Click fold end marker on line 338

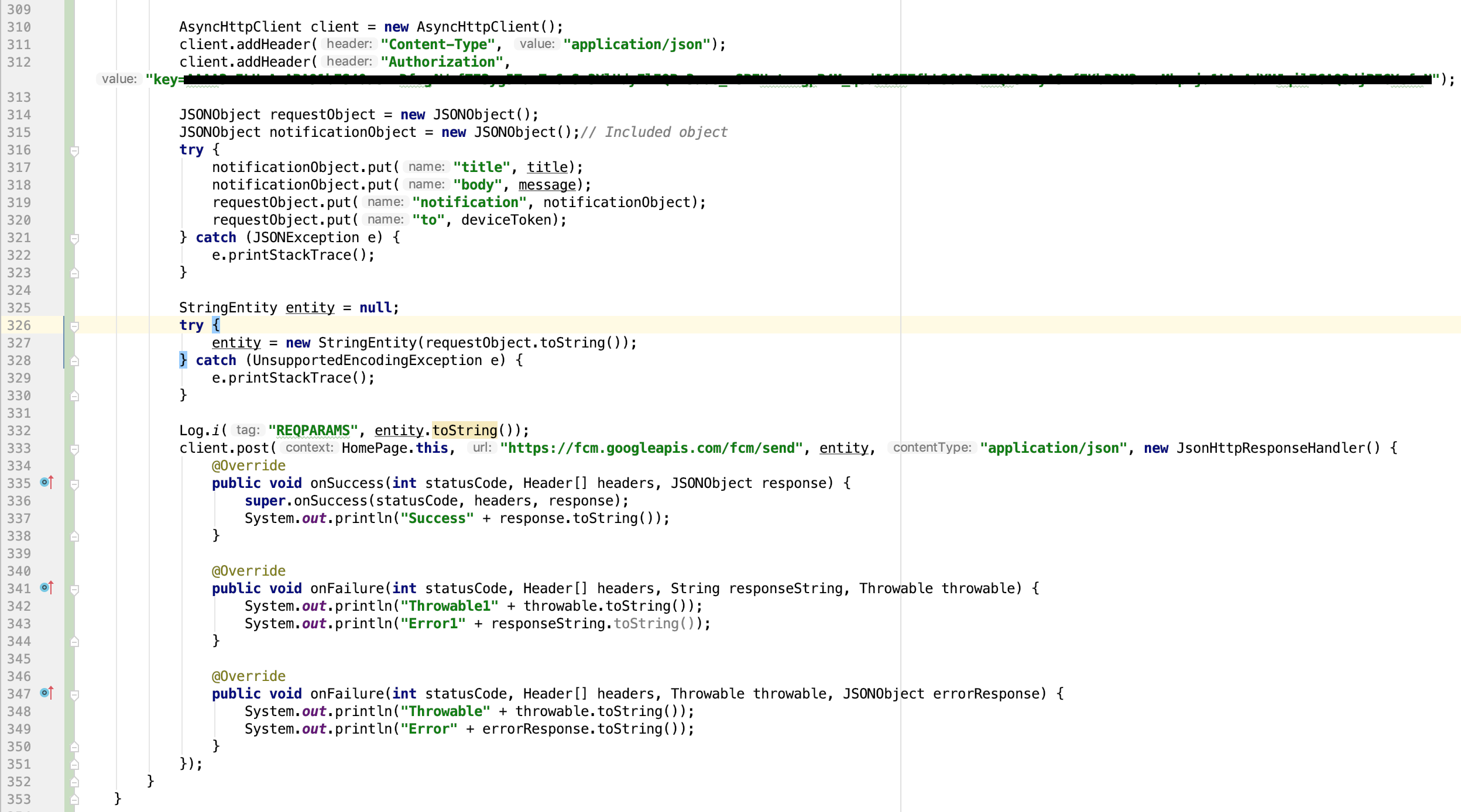click(74, 536)
